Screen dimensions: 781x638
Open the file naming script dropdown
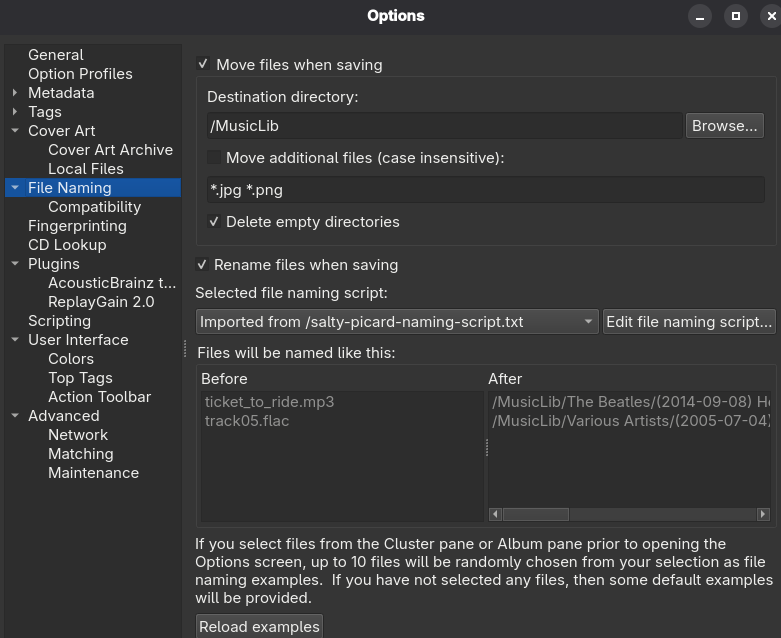[397, 322]
